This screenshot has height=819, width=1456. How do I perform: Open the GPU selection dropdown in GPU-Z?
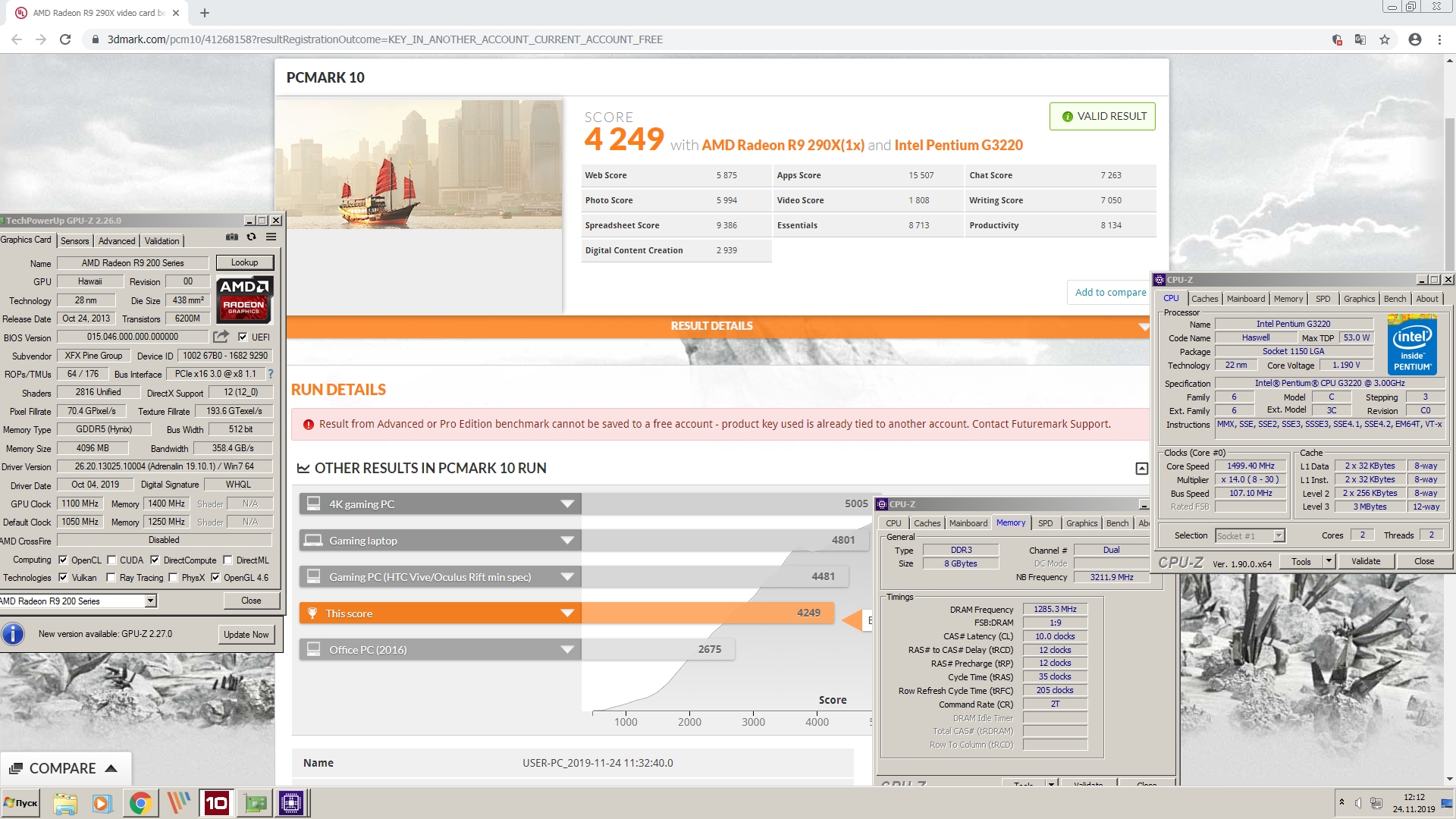coord(150,601)
